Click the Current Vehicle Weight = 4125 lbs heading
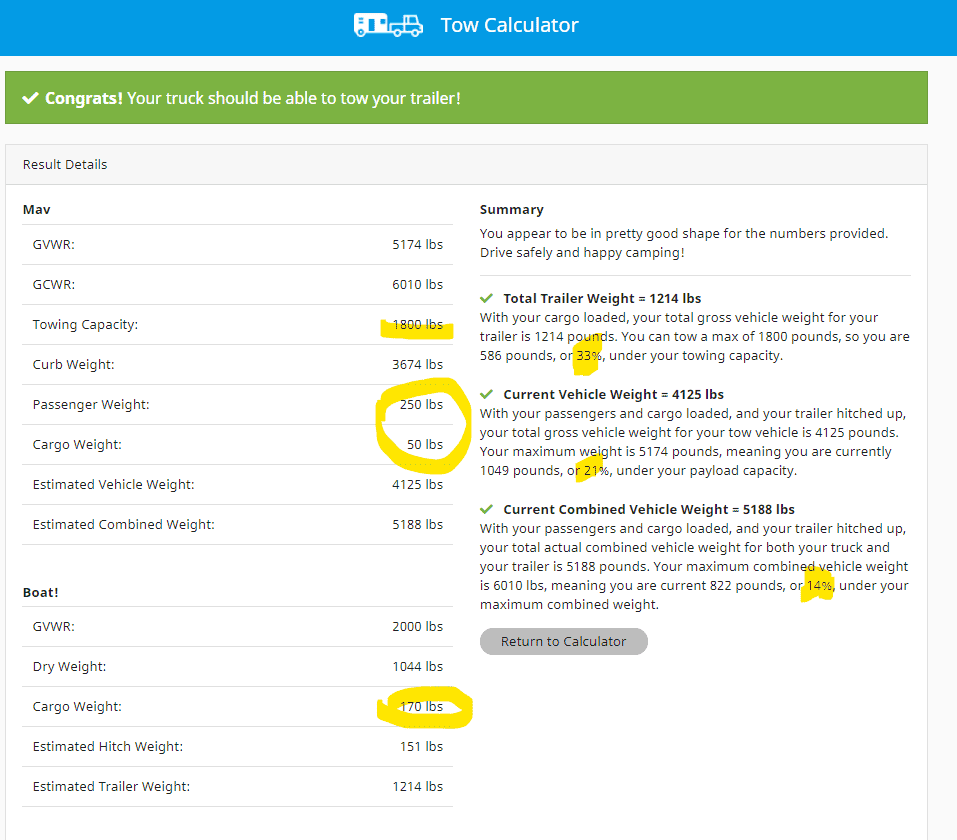 tap(613, 394)
